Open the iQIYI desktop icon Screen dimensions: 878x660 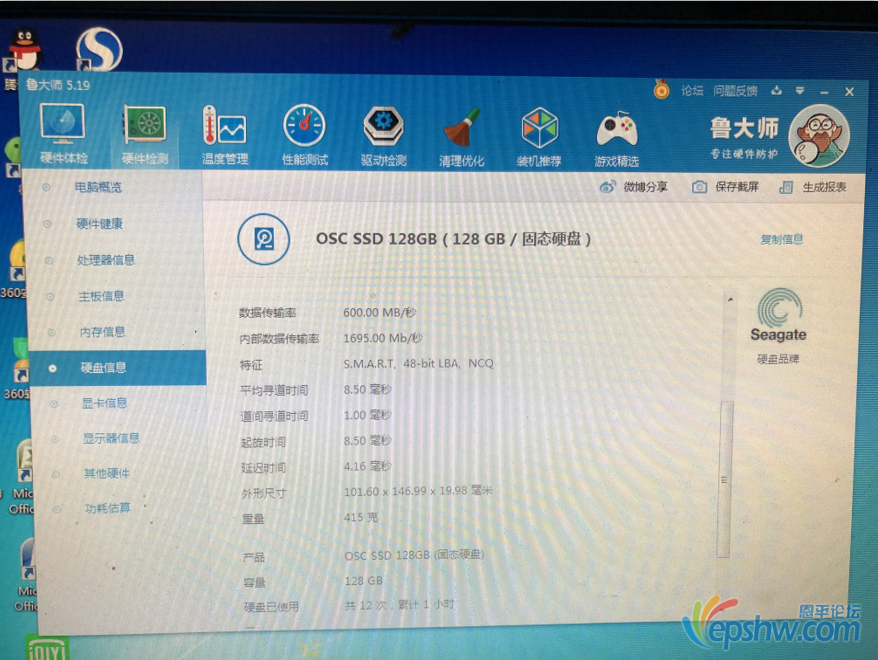(47, 648)
